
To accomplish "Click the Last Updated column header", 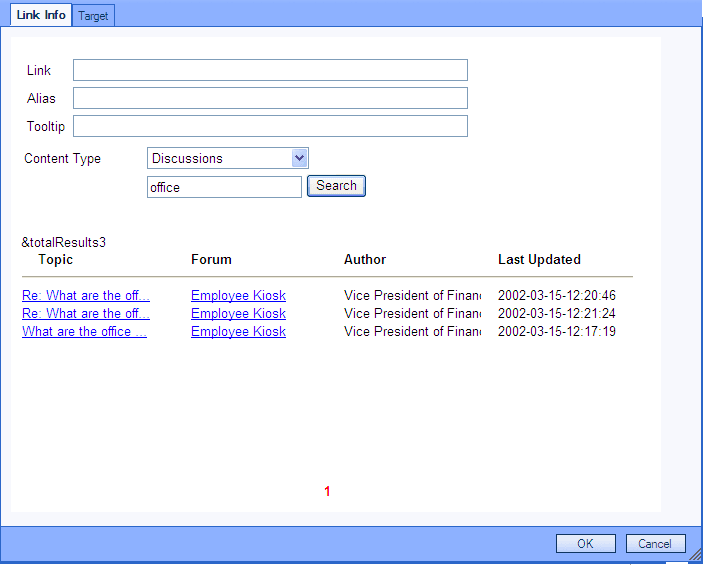I will click(539, 260).
